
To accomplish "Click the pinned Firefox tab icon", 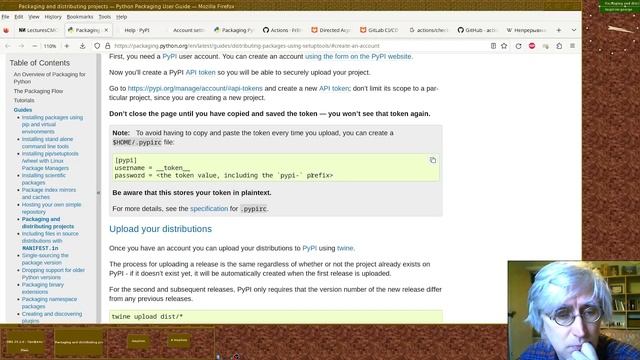I will (6, 30).
